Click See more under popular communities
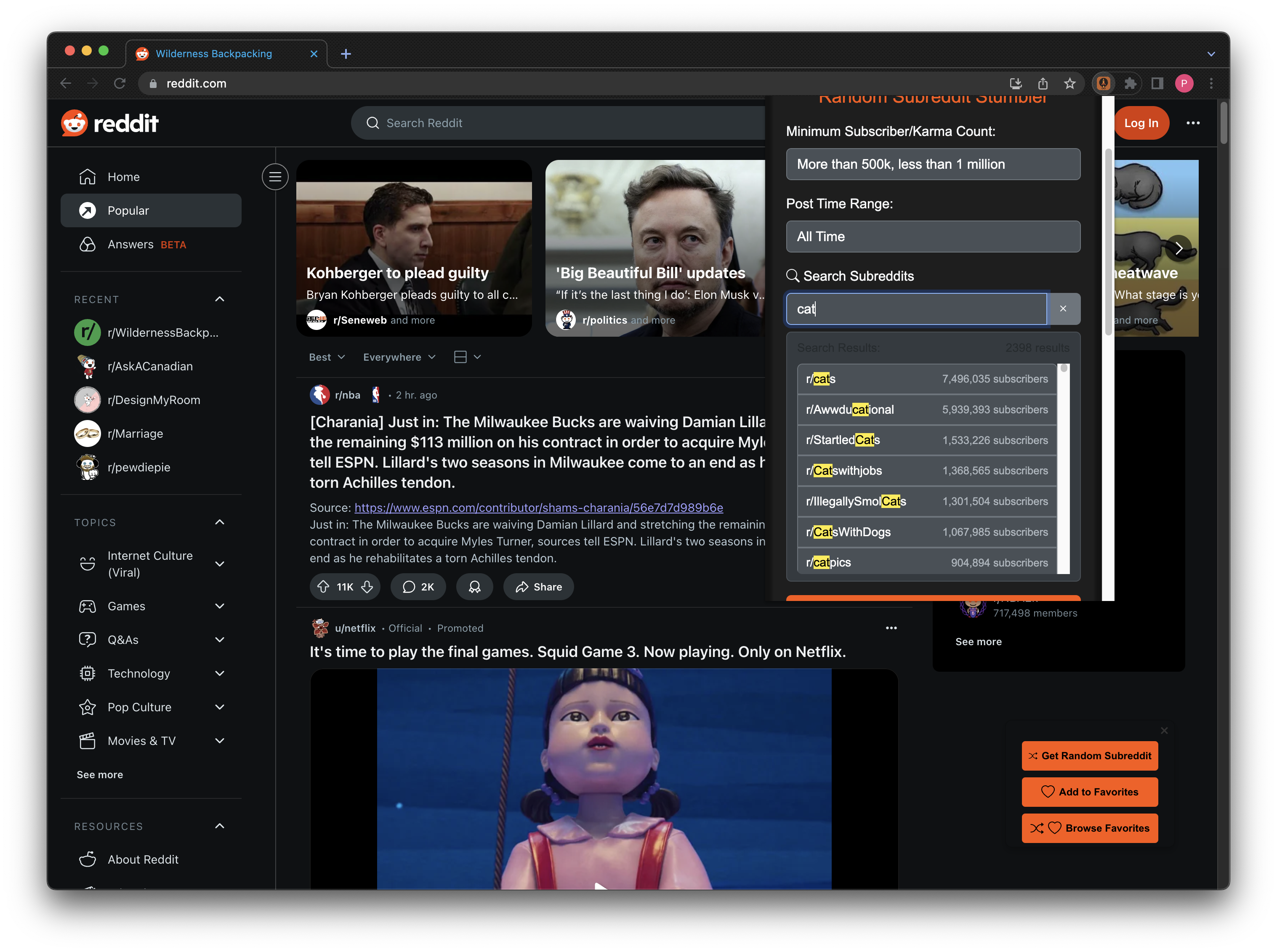Screen dimensions: 1277x952 [979, 641]
